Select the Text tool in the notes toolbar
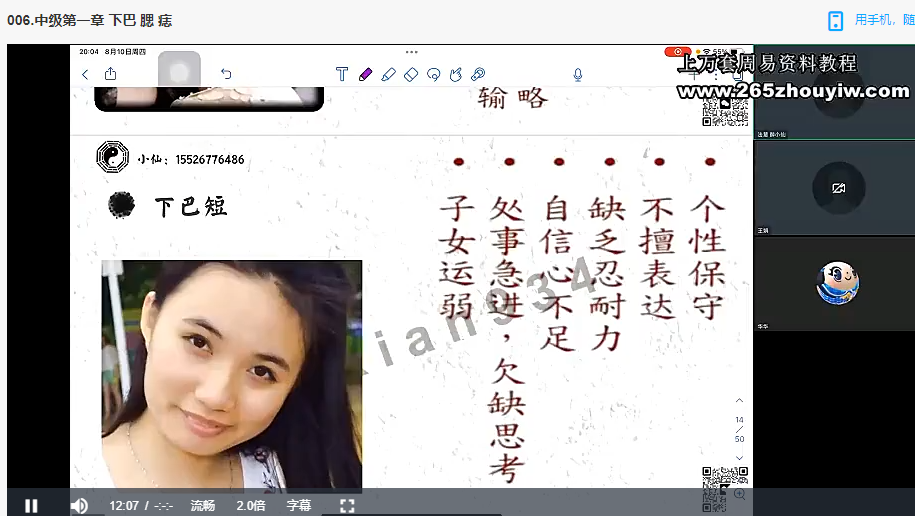The width and height of the screenshot is (915, 516). tap(342, 74)
